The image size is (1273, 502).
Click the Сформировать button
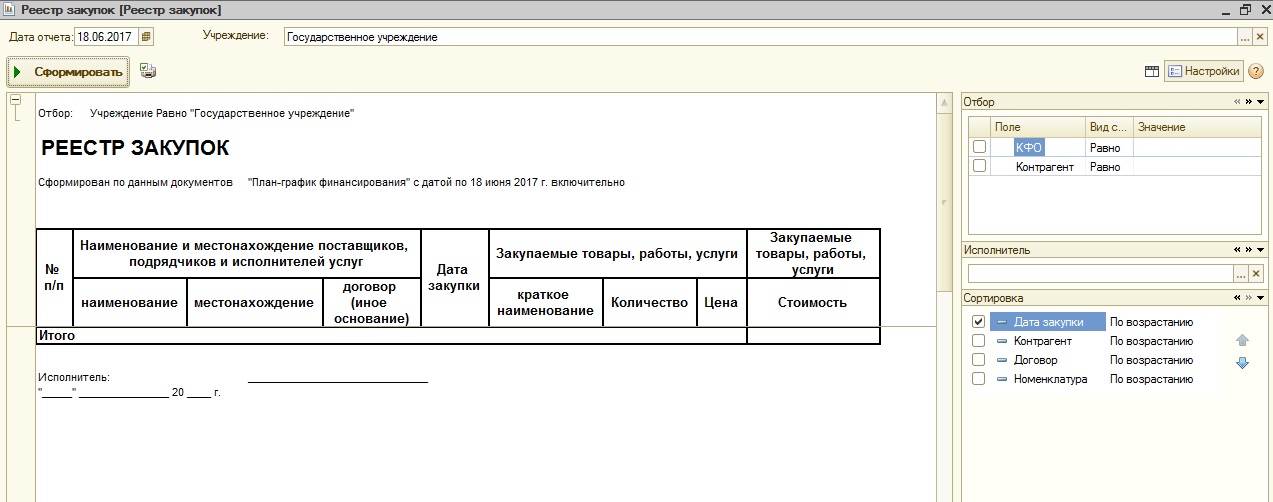pos(68,72)
